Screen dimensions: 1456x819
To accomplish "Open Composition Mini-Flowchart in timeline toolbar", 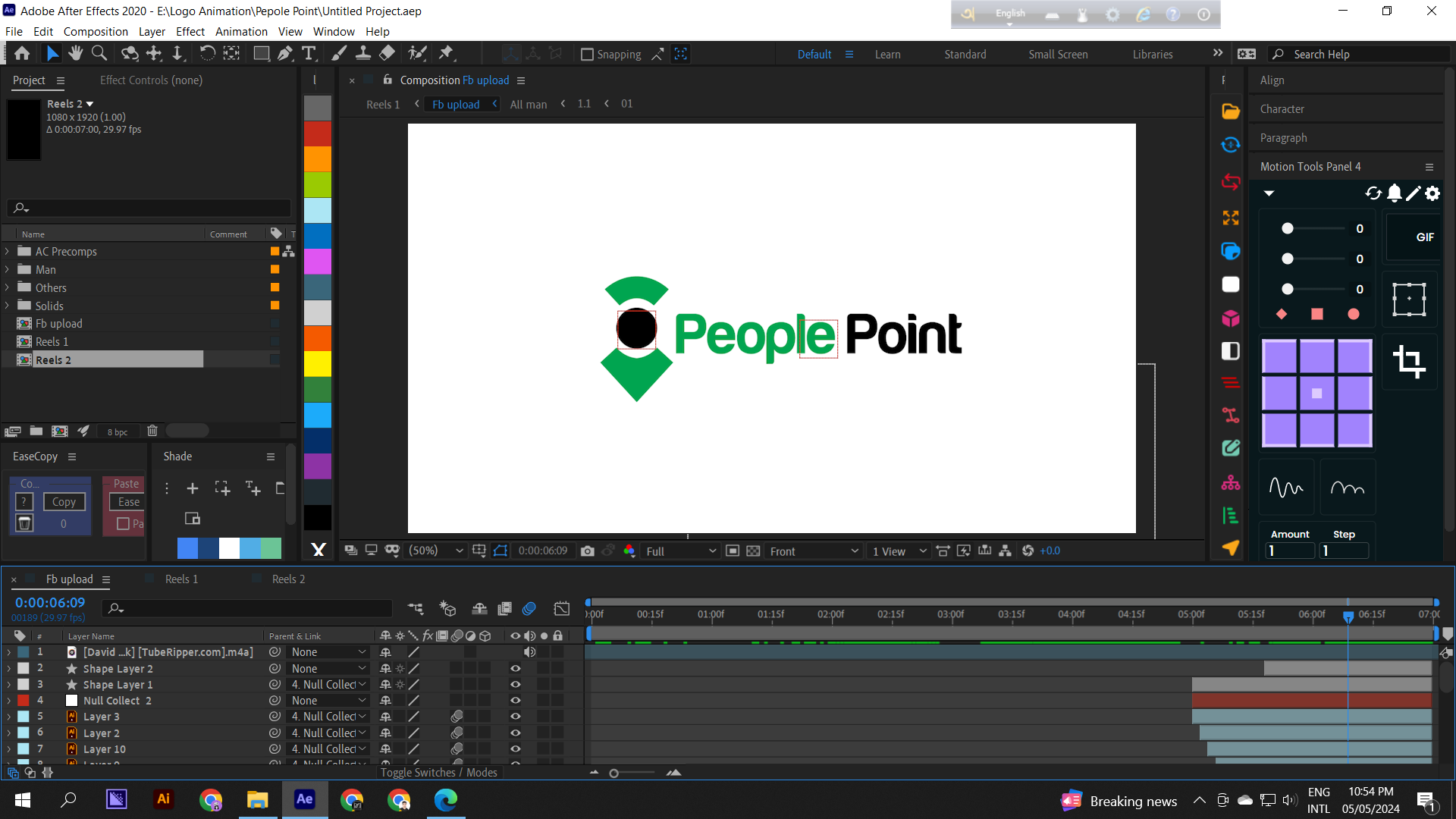I will tap(415, 608).
